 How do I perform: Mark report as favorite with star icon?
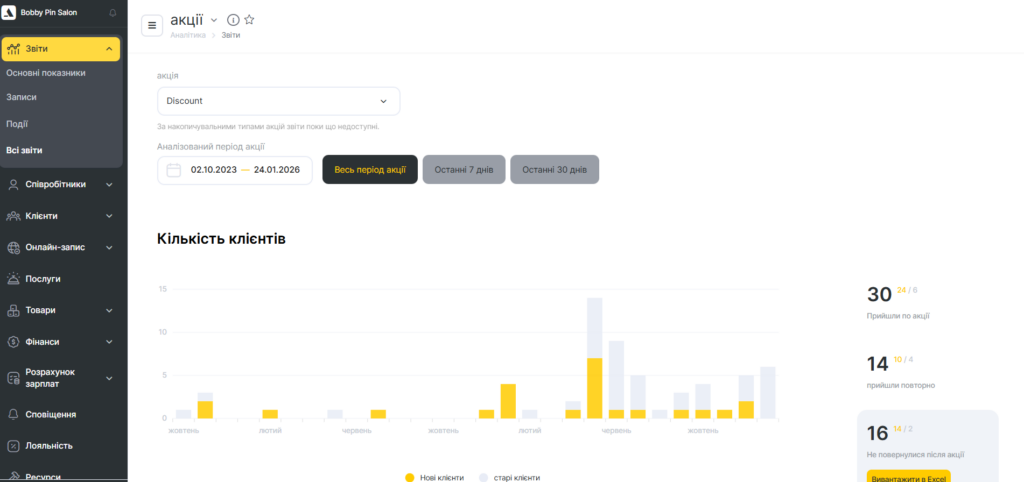point(249,20)
